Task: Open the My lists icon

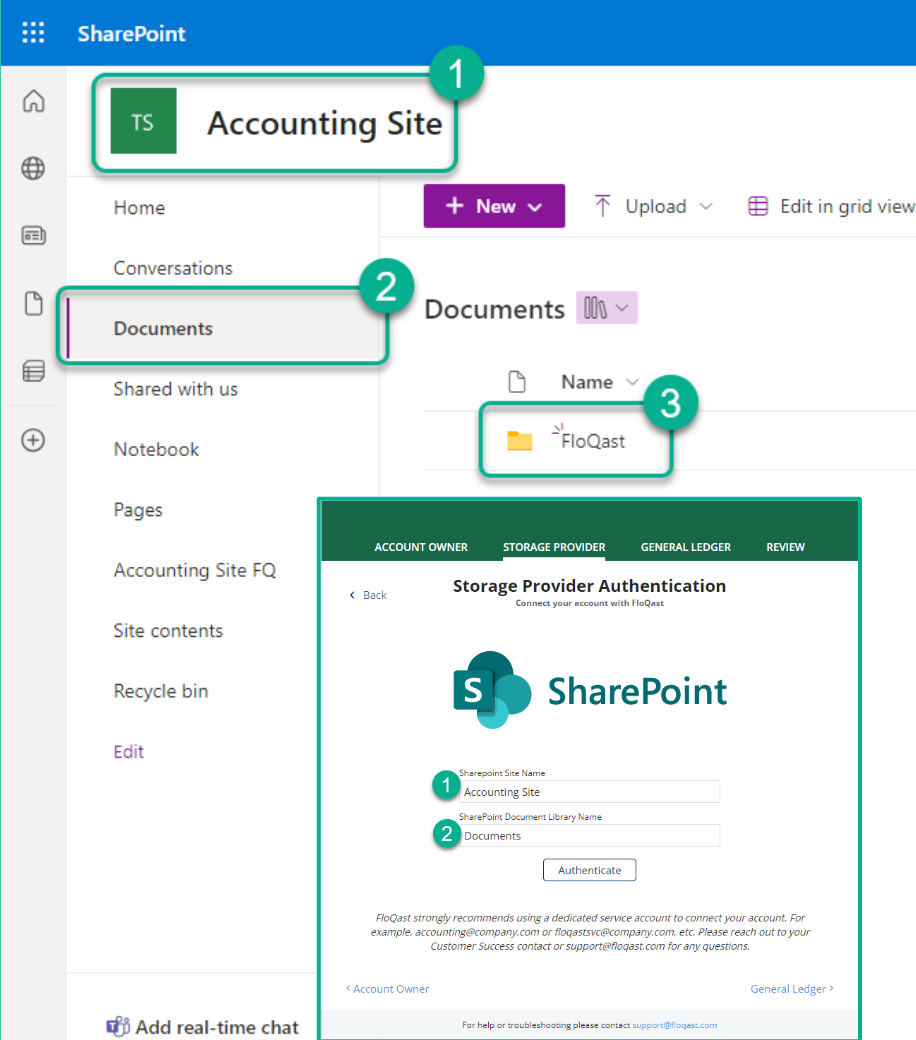Action: [x=33, y=371]
